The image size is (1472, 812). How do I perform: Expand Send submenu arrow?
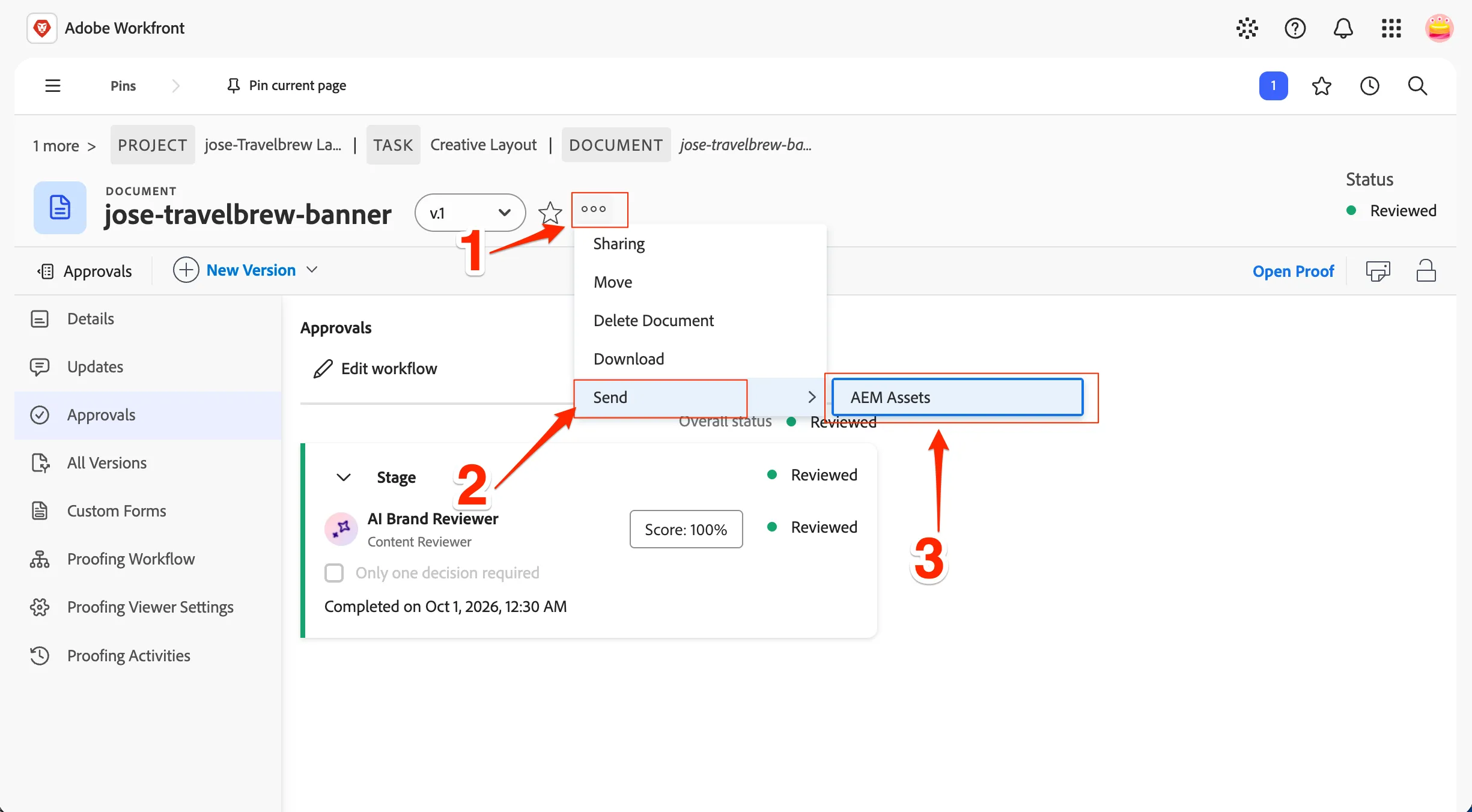(x=812, y=397)
